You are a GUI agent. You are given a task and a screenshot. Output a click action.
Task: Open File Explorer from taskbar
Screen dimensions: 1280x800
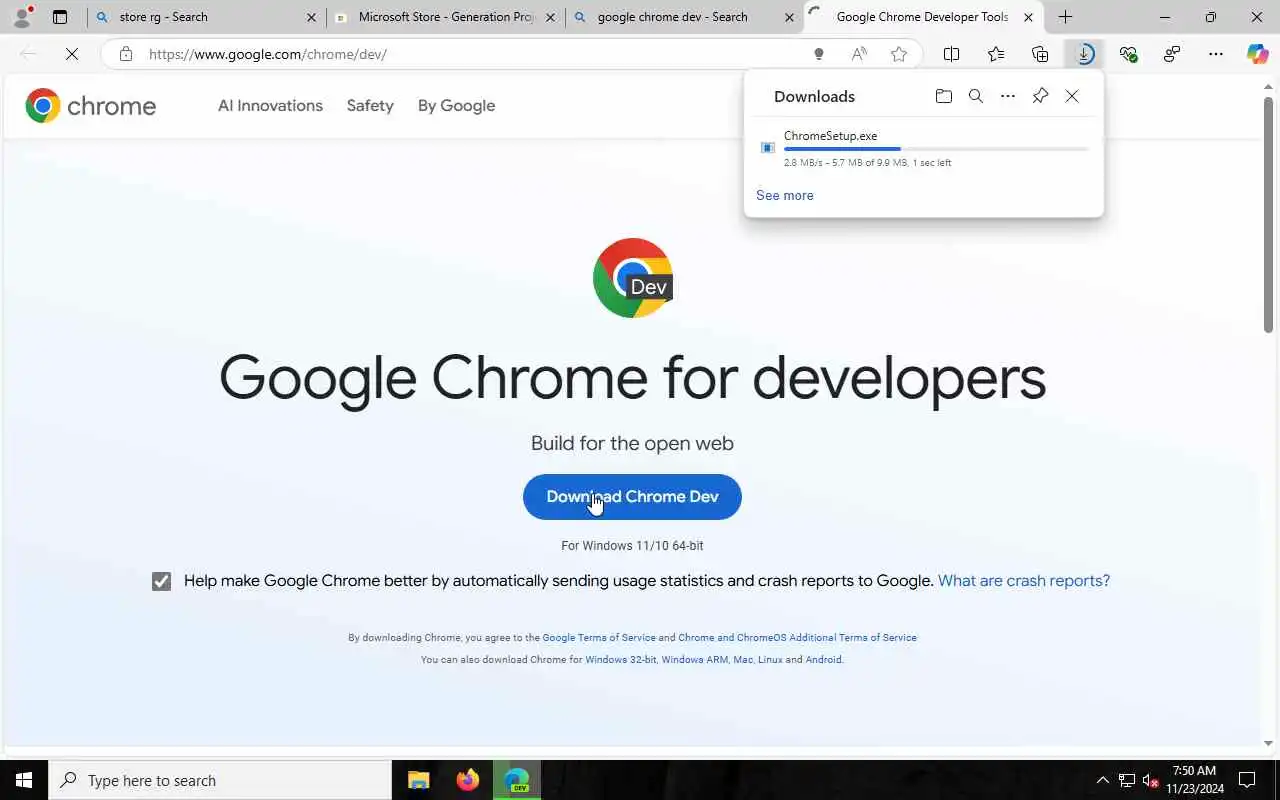pos(419,780)
